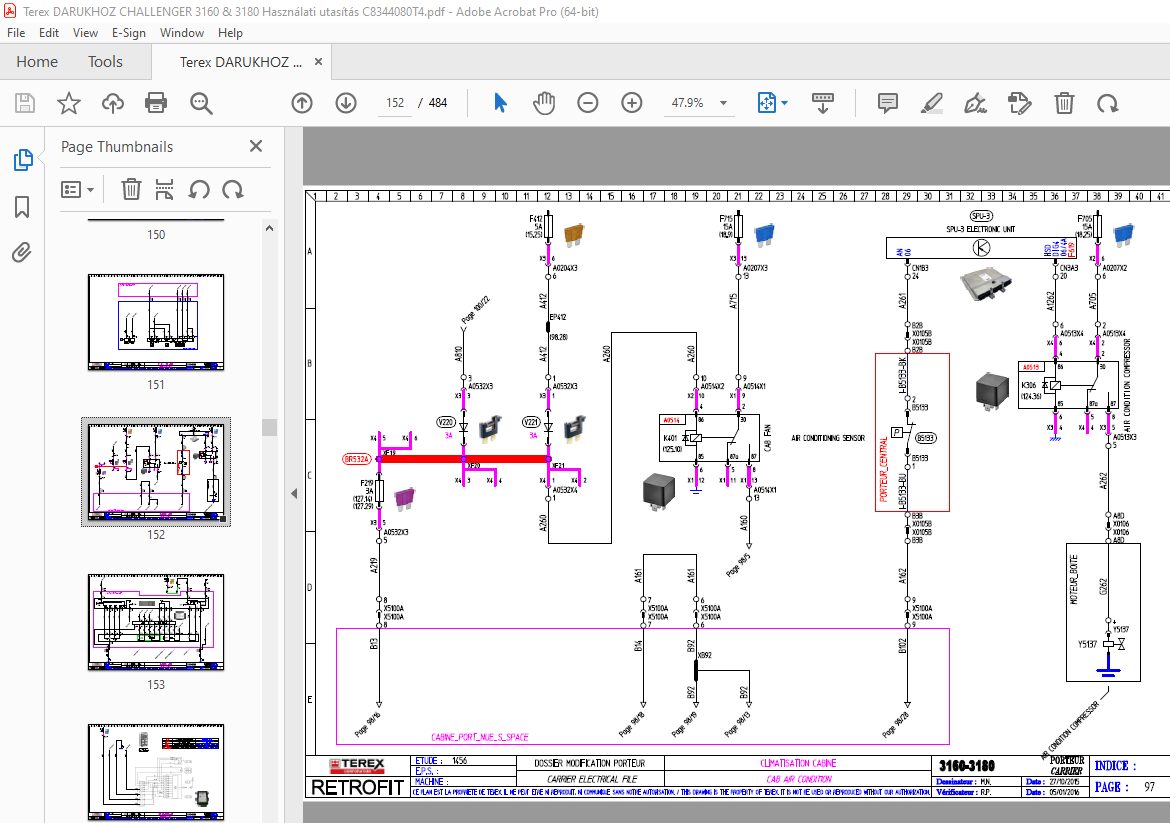Open the Window menu
Screen dimensions: 1170x823
pyautogui.click(x=181, y=33)
